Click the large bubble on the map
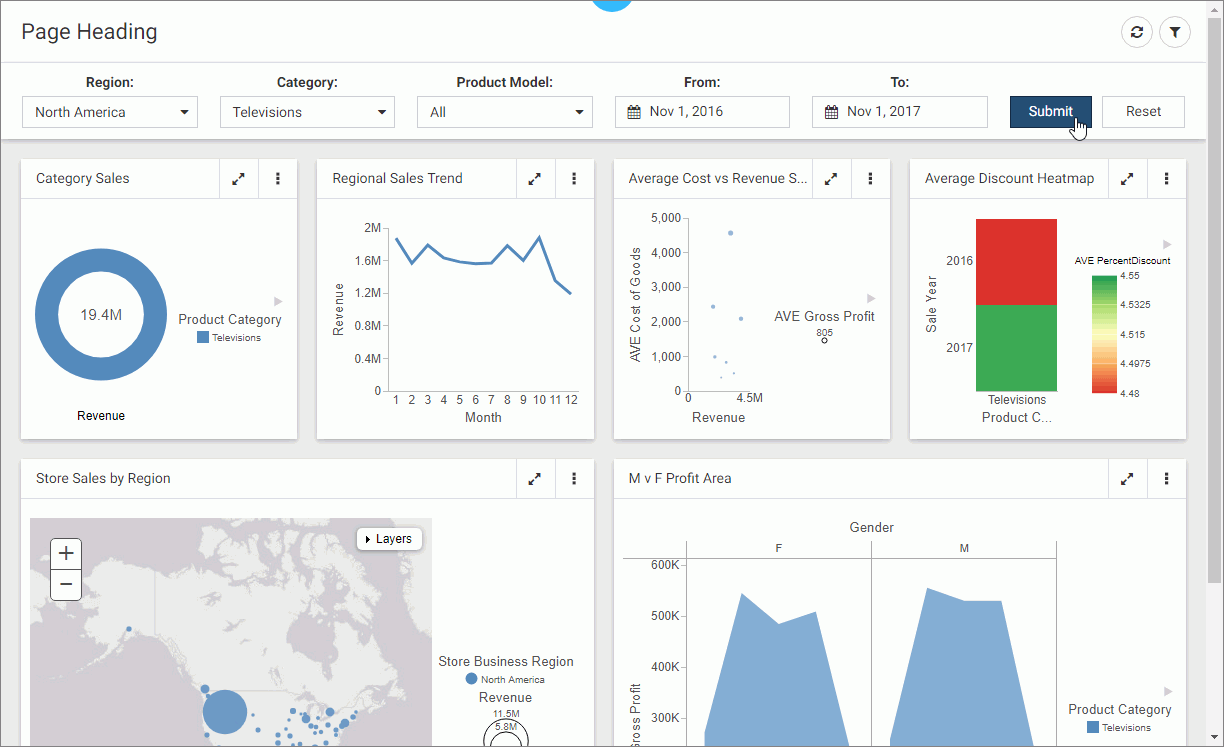This screenshot has height=747, width=1224. click(225, 712)
